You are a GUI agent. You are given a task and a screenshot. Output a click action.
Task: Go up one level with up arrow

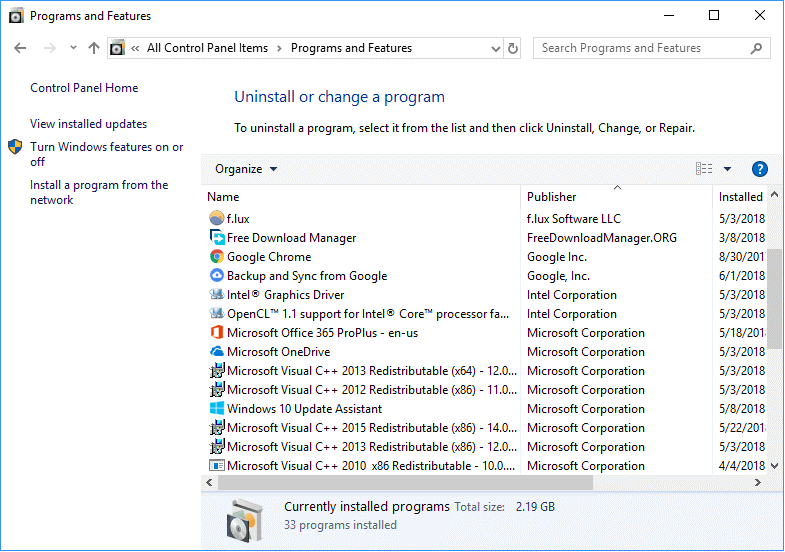[x=94, y=48]
